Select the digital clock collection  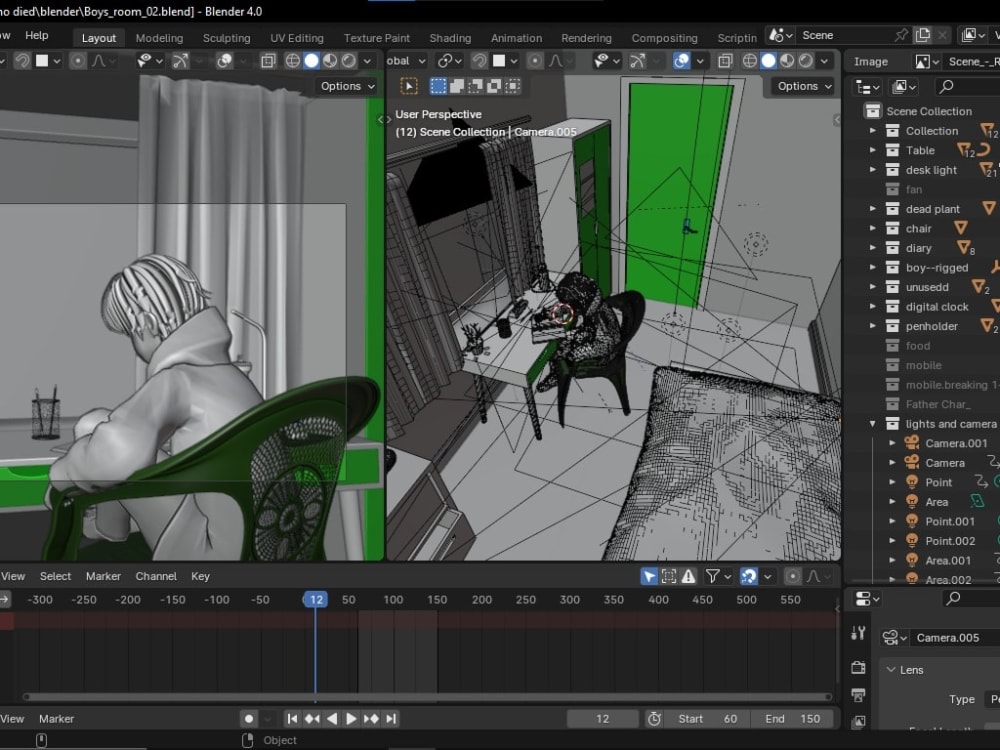937,307
